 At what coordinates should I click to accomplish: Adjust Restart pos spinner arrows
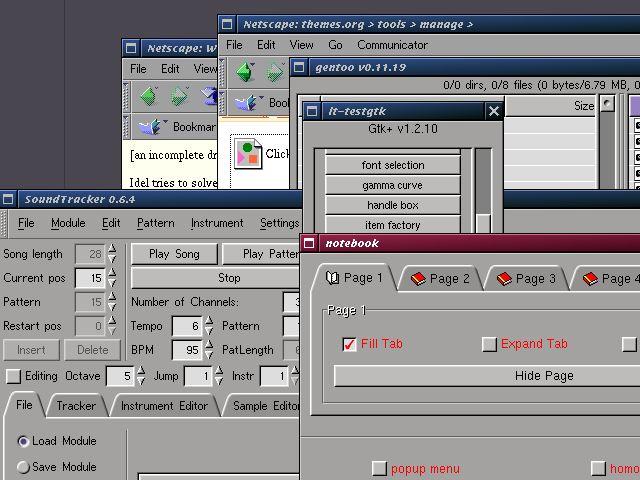coord(112,326)
